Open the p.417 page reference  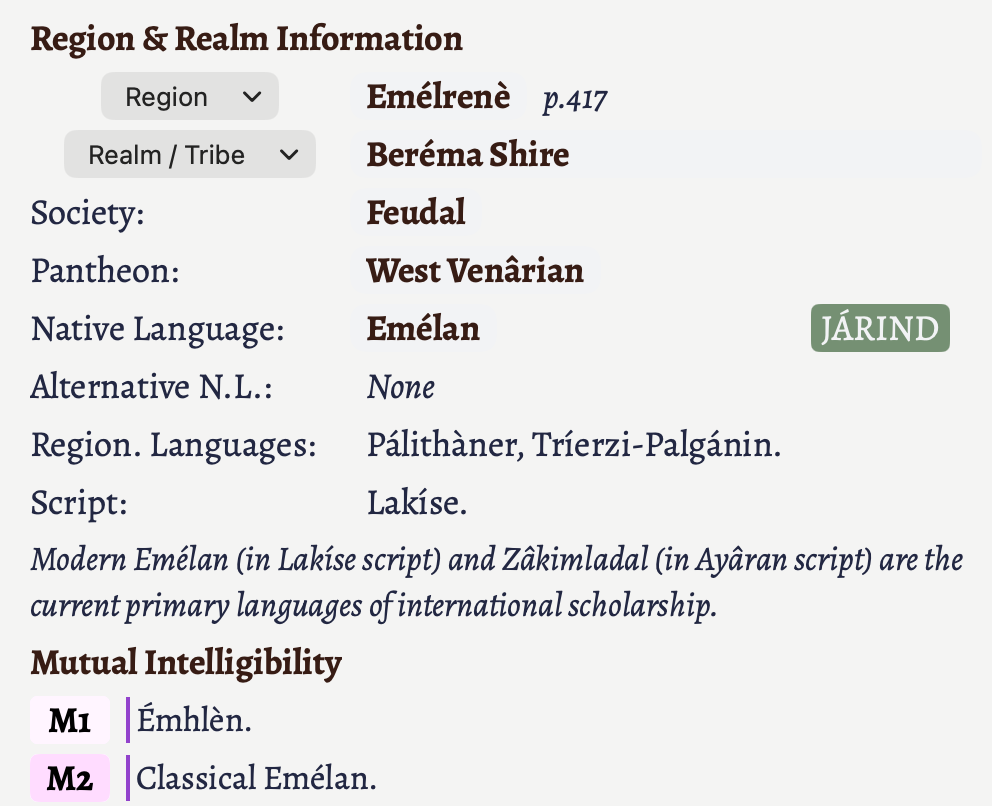[x=575, y=99]
